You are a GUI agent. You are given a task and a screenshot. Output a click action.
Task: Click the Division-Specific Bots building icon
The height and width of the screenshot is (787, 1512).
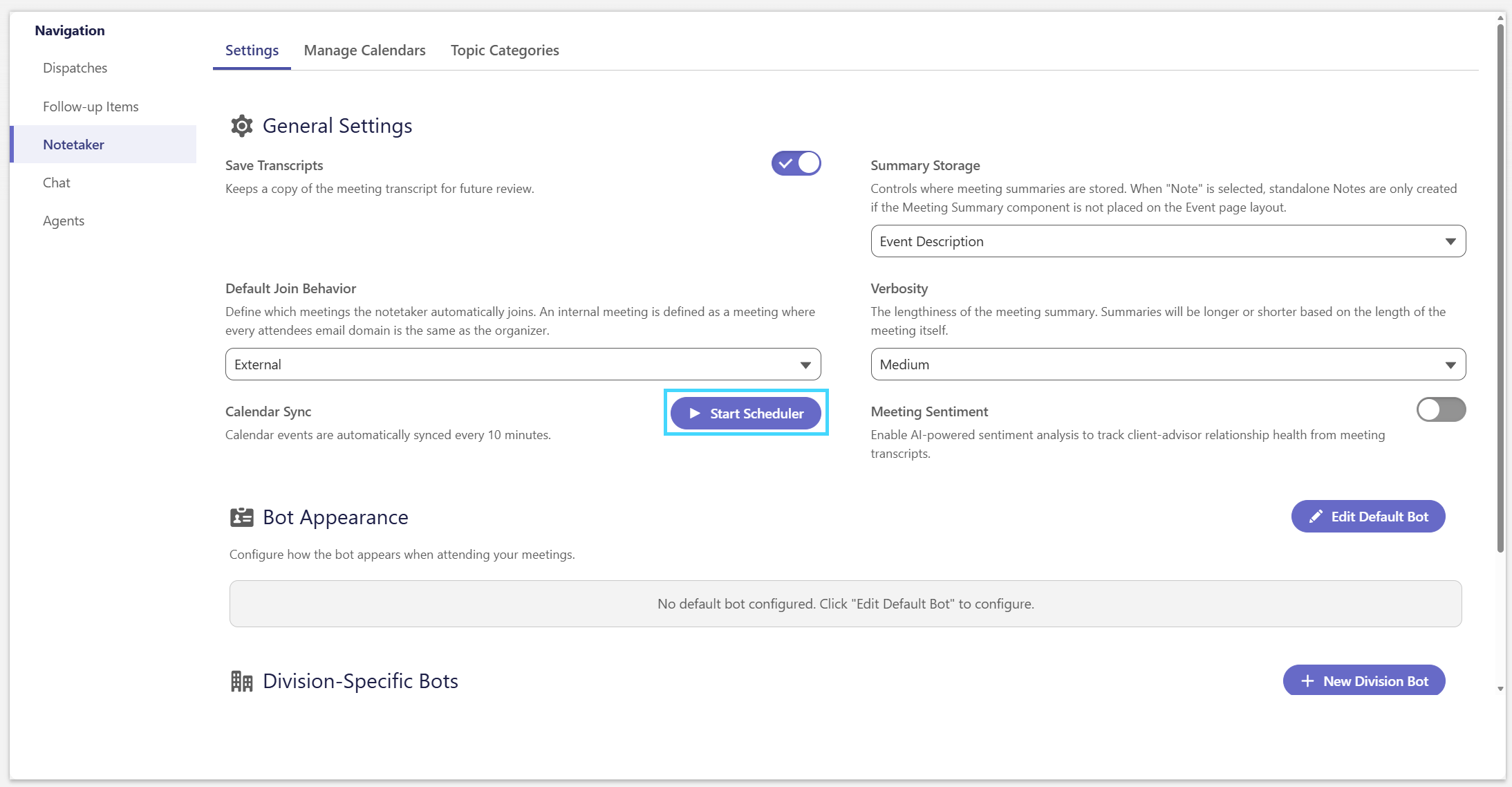tap(241, 681)
